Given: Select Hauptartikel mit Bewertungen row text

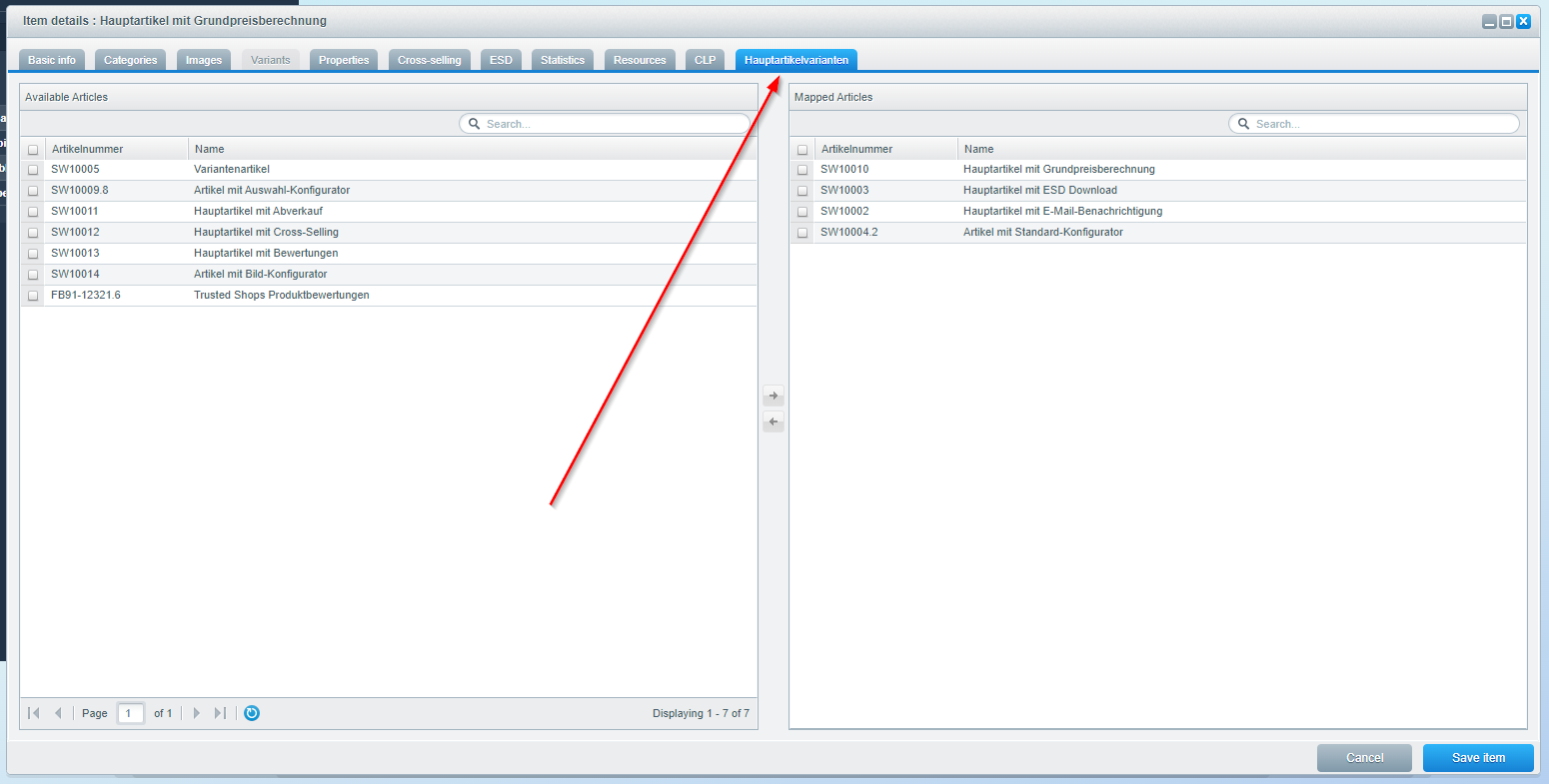Looking at the screenshot, I should pyautogui.click(x=266, y=254).
